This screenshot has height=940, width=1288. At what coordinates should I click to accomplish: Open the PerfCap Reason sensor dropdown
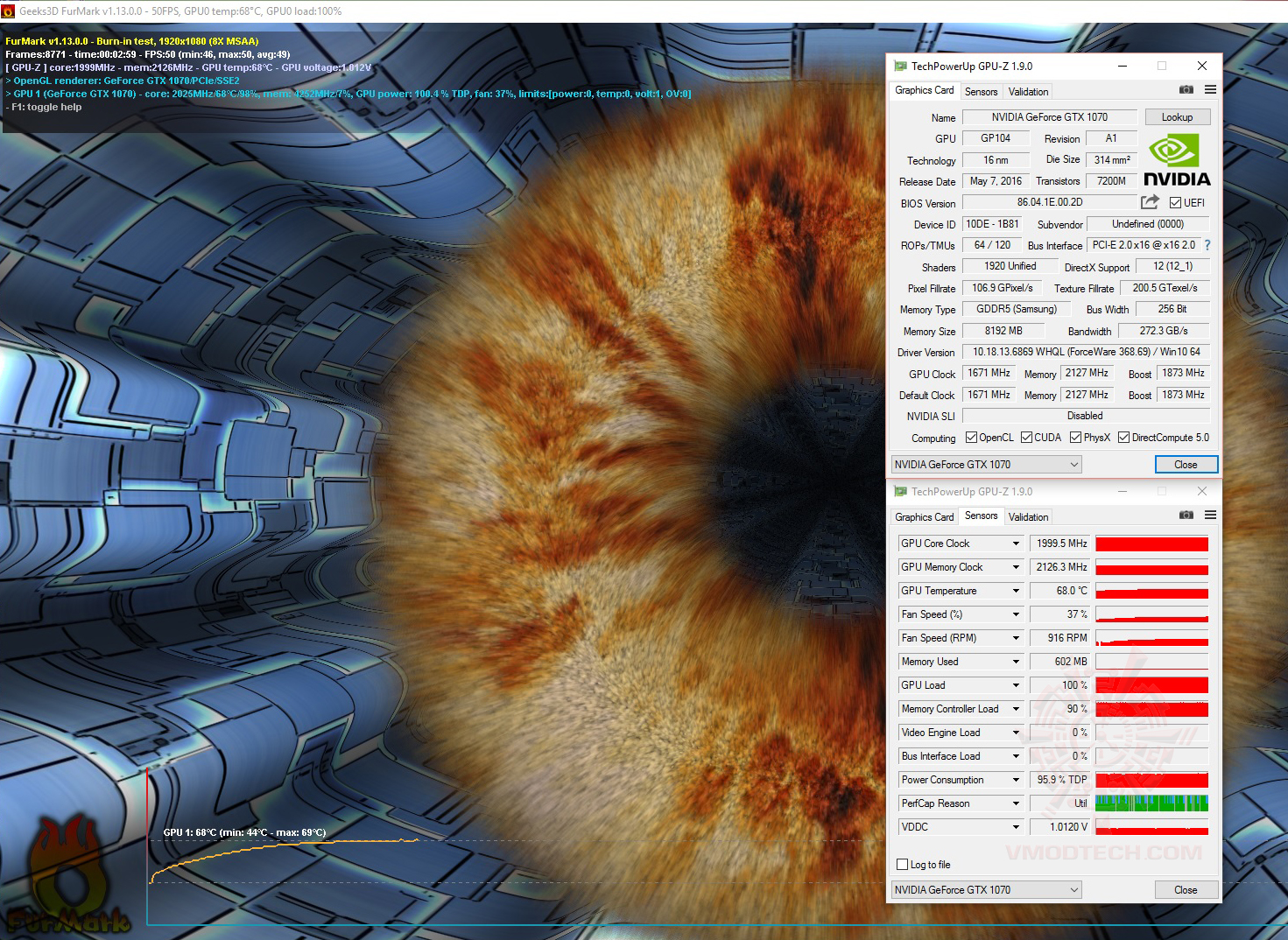coord(1016,803)
